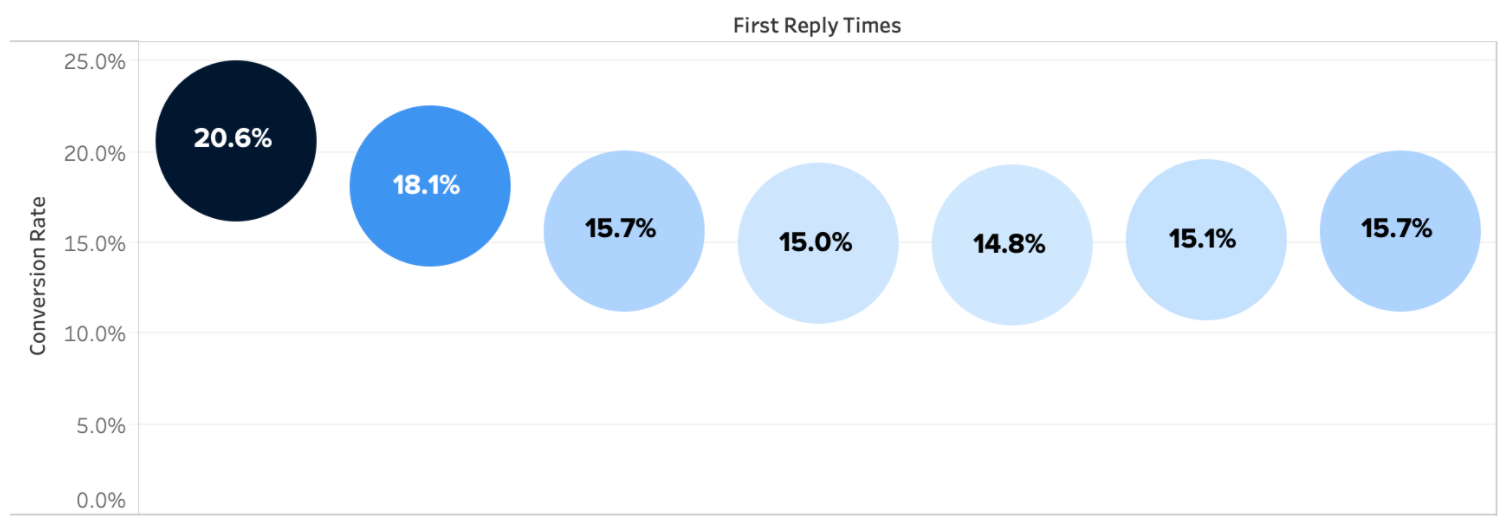Select the horizontal gridline at 25.0%
Image resolution: width=1498 pixels, height=516 pixels.
[818, 61]
